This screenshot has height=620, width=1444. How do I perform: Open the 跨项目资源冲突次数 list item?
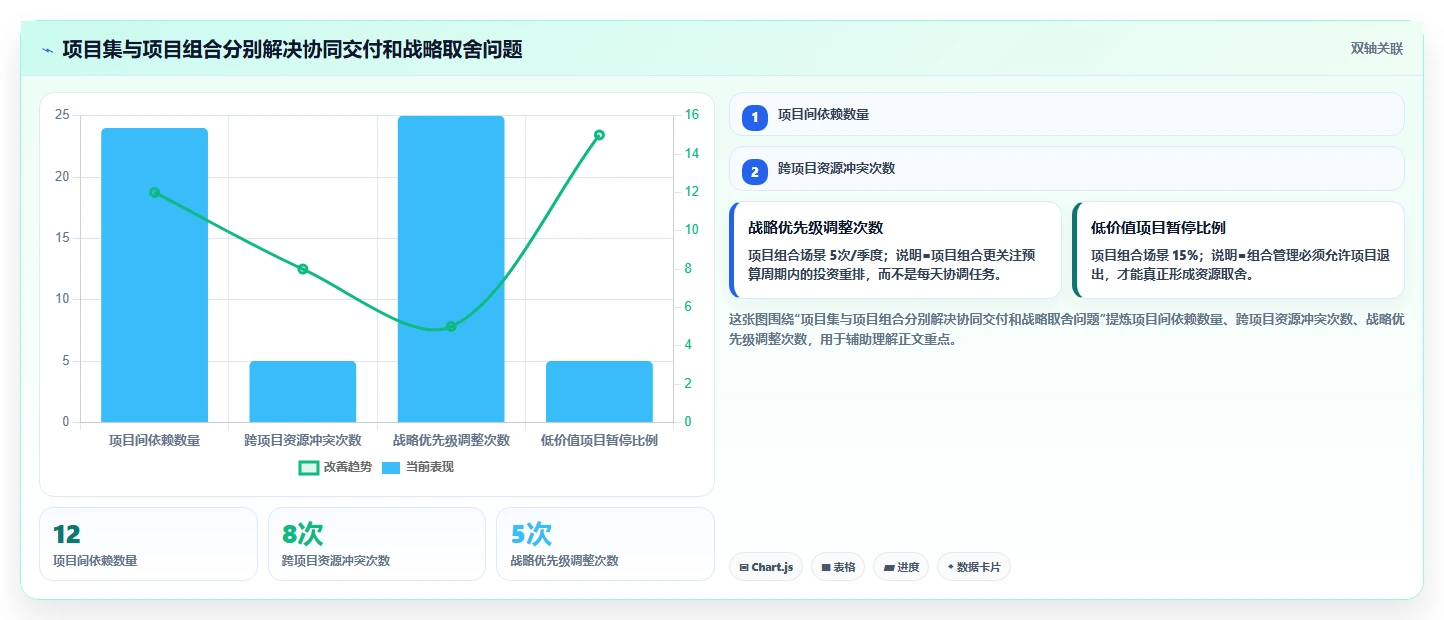1067,168
